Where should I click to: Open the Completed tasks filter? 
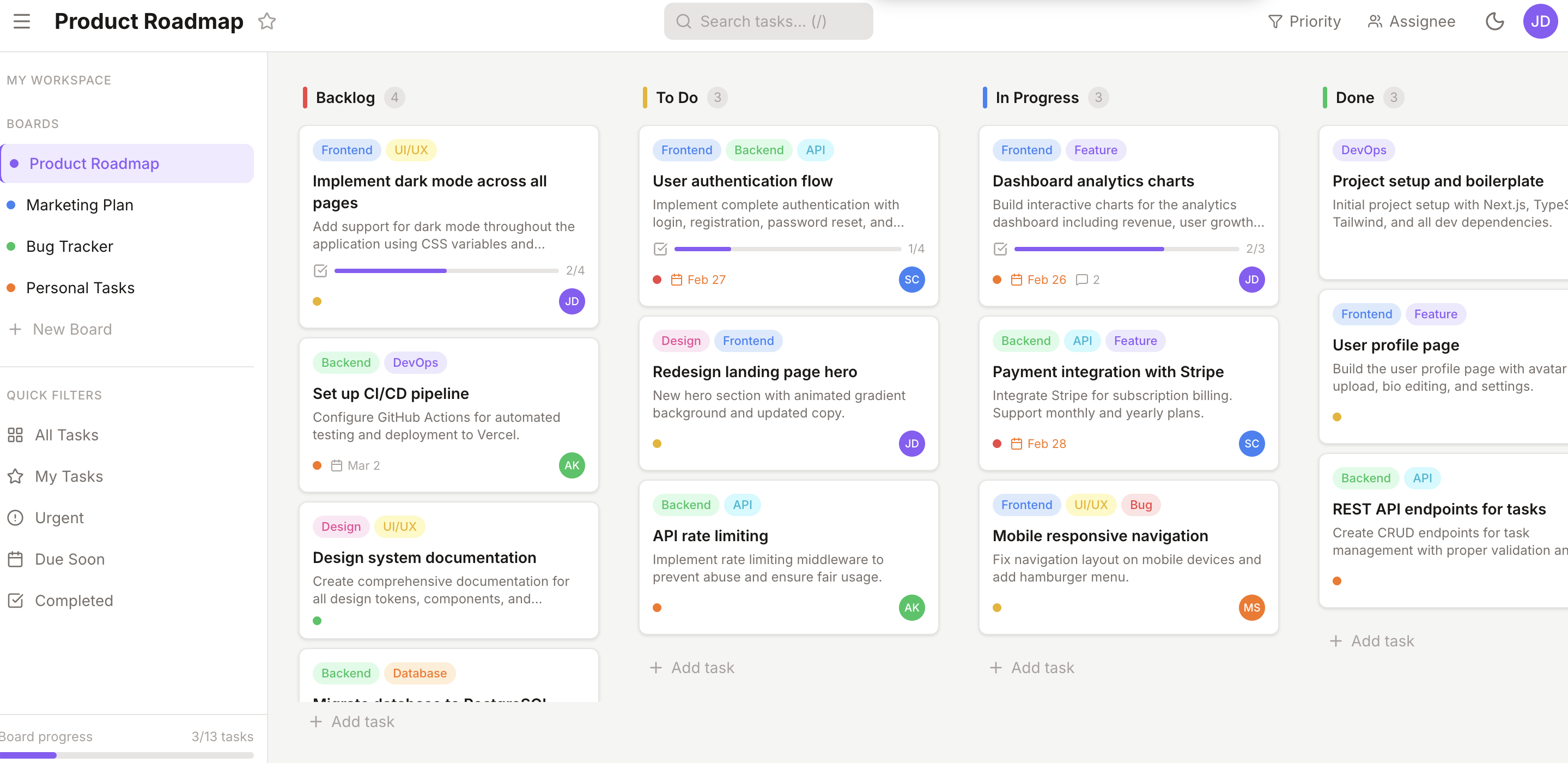[x=74, y=600]
